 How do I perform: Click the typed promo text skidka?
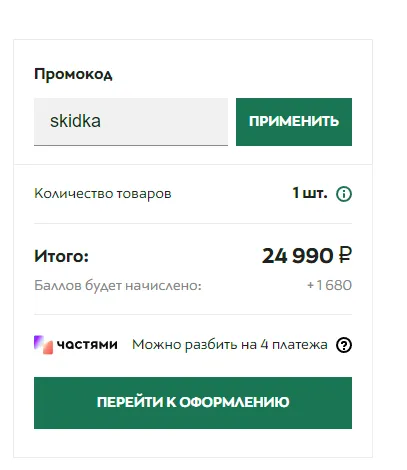tap(75, 121)
